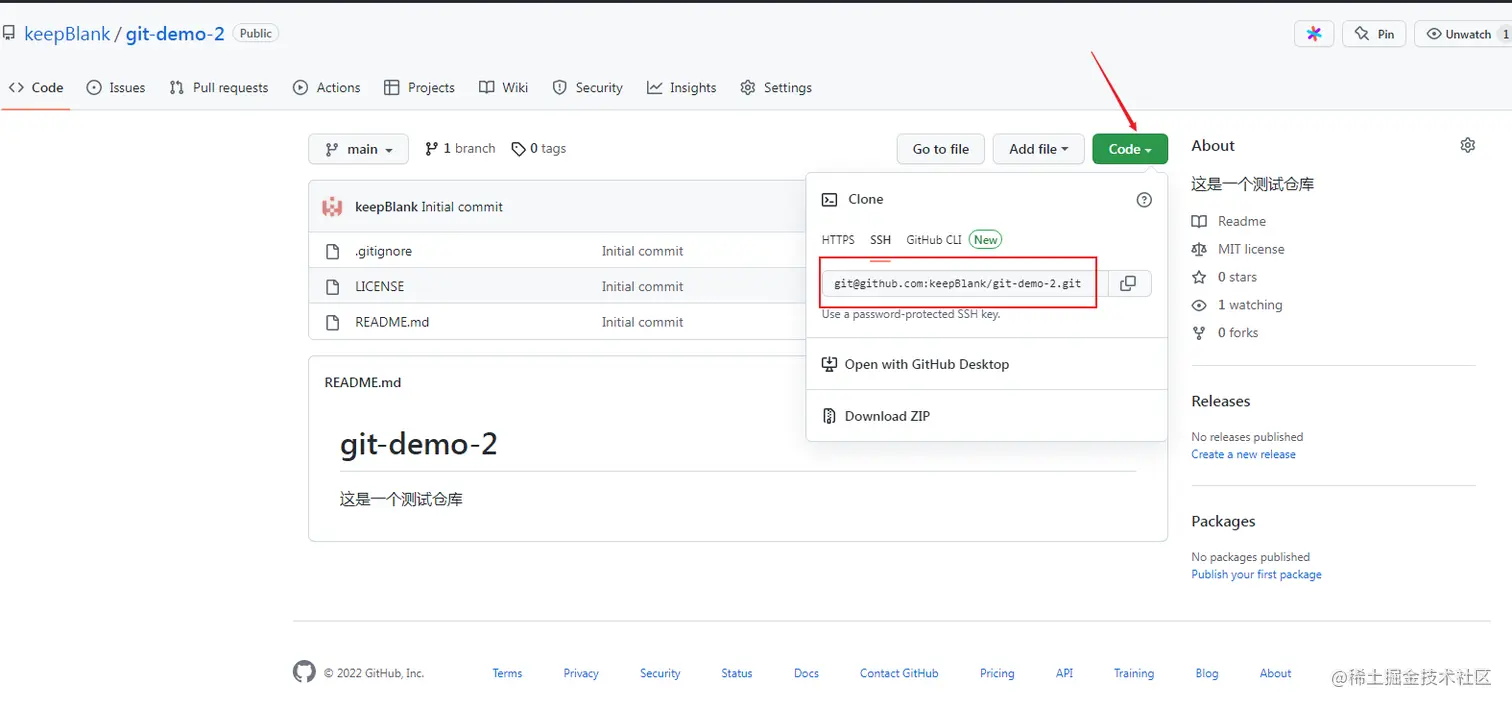
Task: Click the branch icon beside 1 branch
Action: tap(431, 149)
